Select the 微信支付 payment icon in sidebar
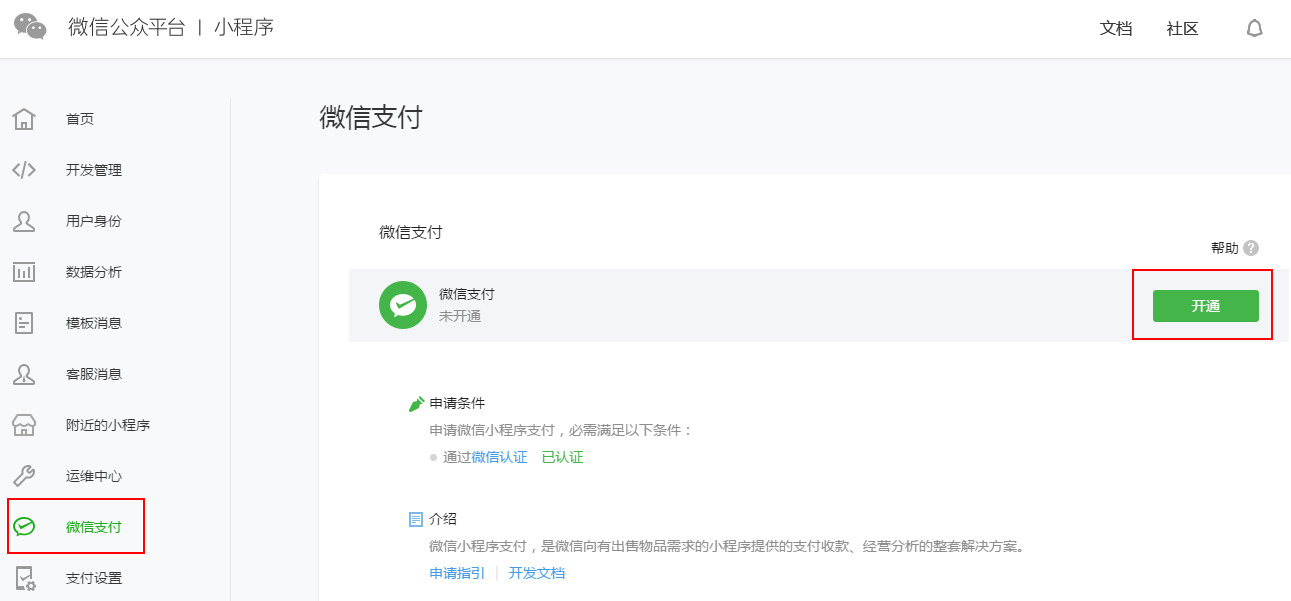The height and width of the screenshot is (601, 1291). point(23,525)
